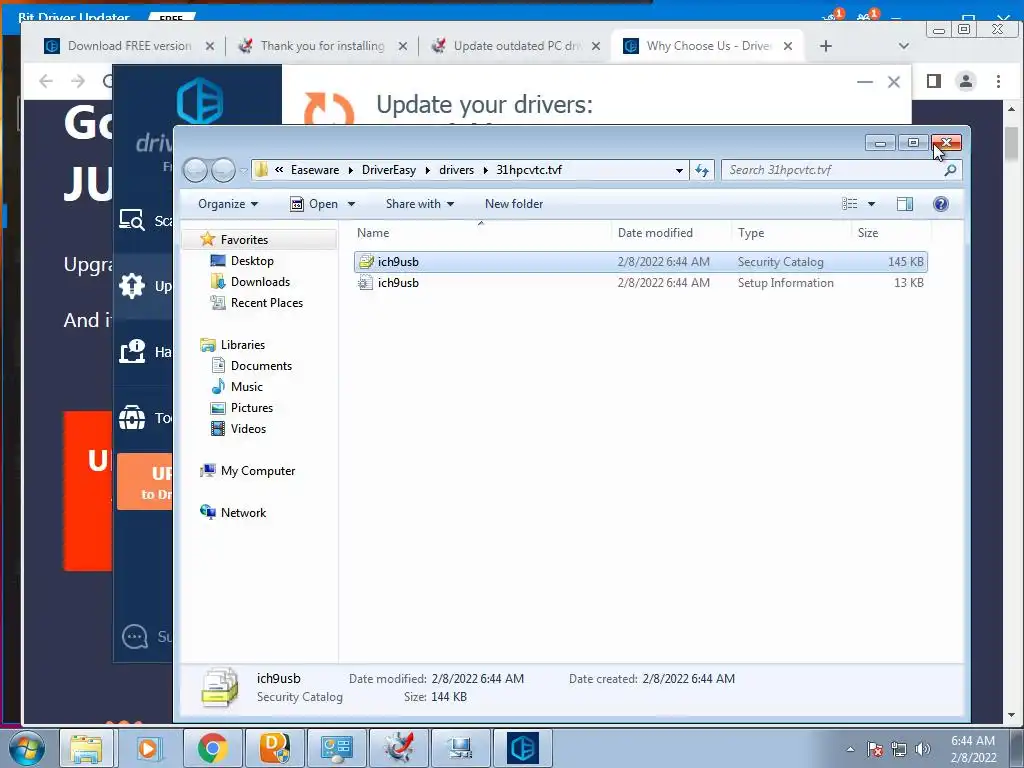Click the change view icon
Viewport: 1024px width, 768px height.
click(x=850, y=204)
